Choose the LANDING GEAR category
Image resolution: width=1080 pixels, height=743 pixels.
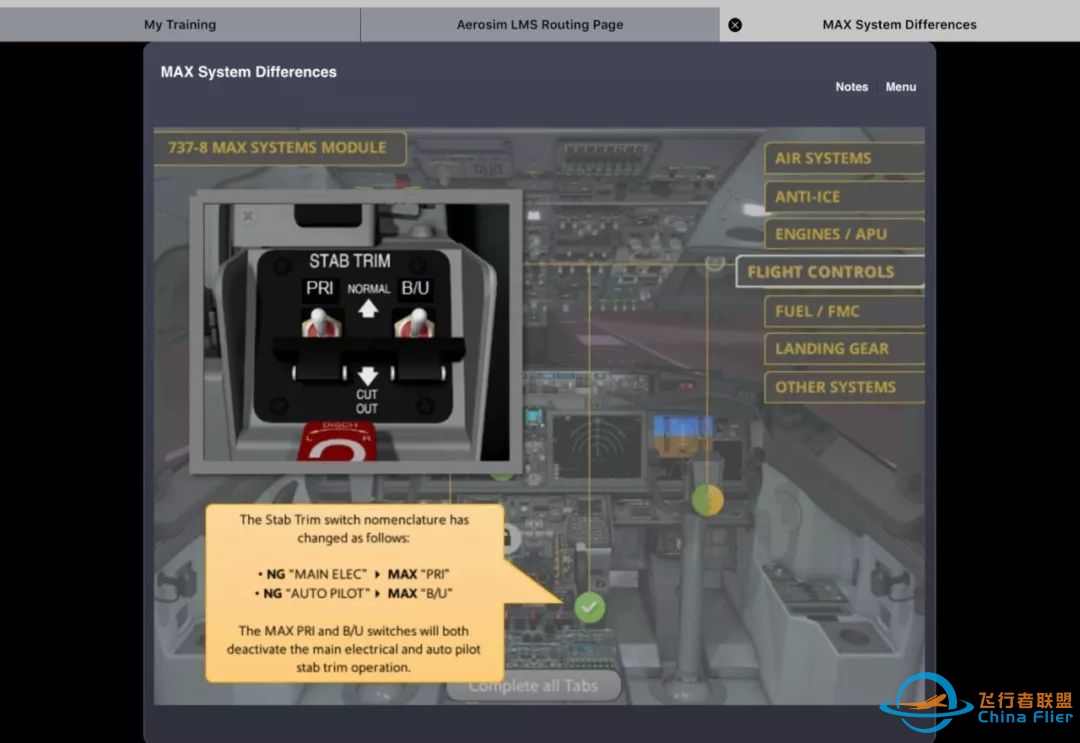[x=844, y=349]
